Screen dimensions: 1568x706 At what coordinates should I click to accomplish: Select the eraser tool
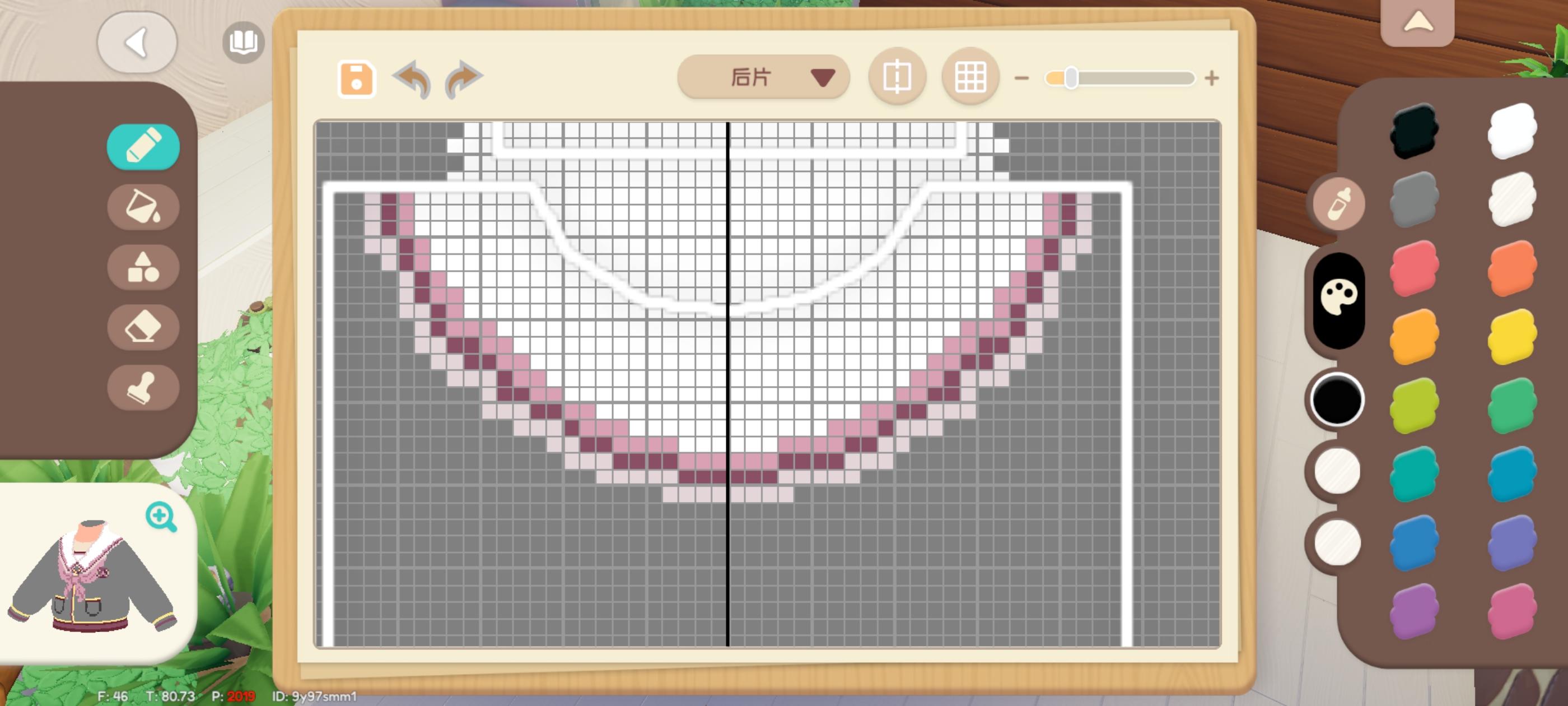(x=143, y=328)
